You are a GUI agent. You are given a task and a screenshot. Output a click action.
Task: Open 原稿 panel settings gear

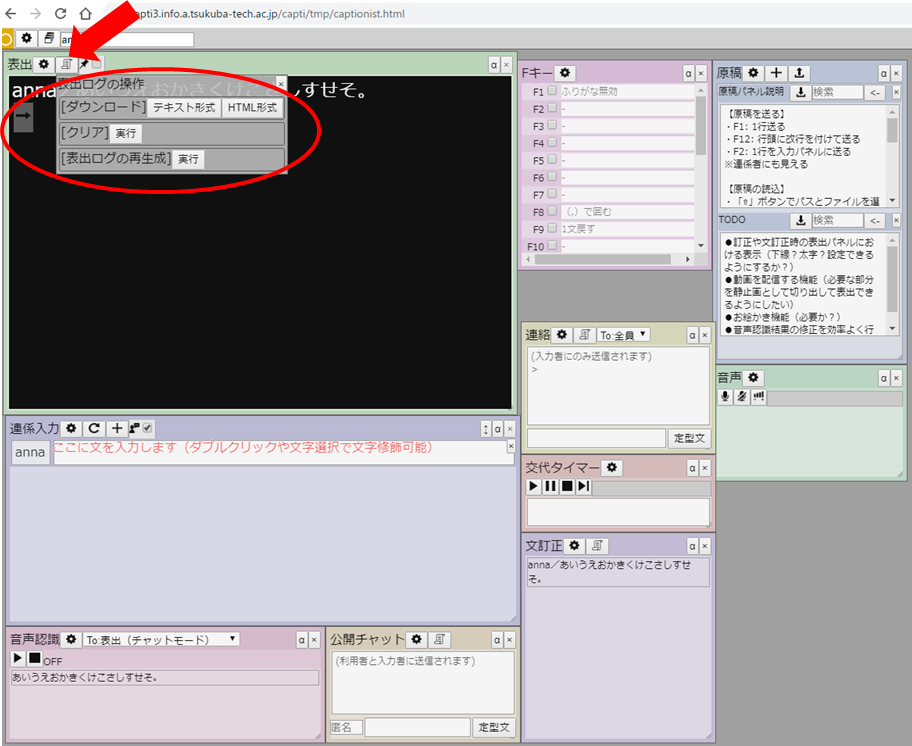(753, 73)
